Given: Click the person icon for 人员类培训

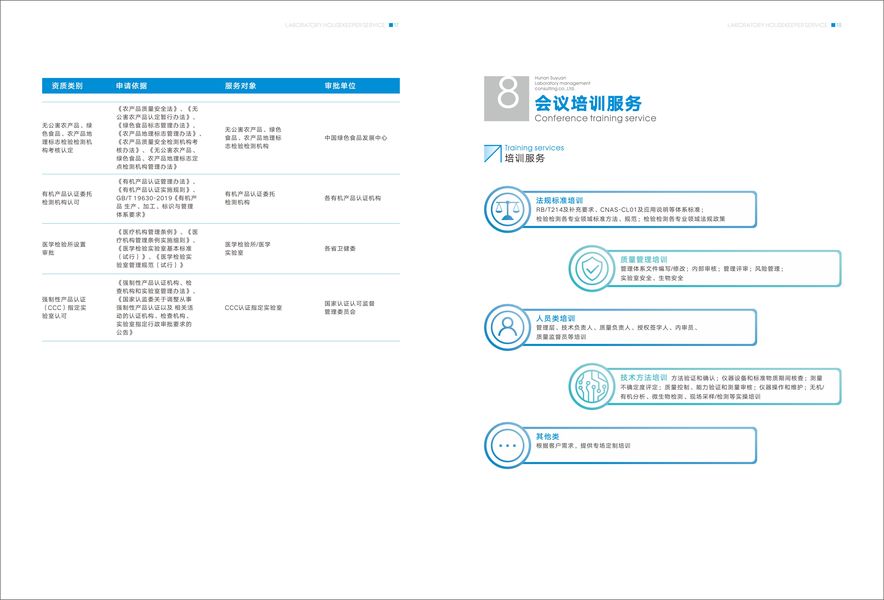Looking at the screenshot, I should click(x=507, y=327).
